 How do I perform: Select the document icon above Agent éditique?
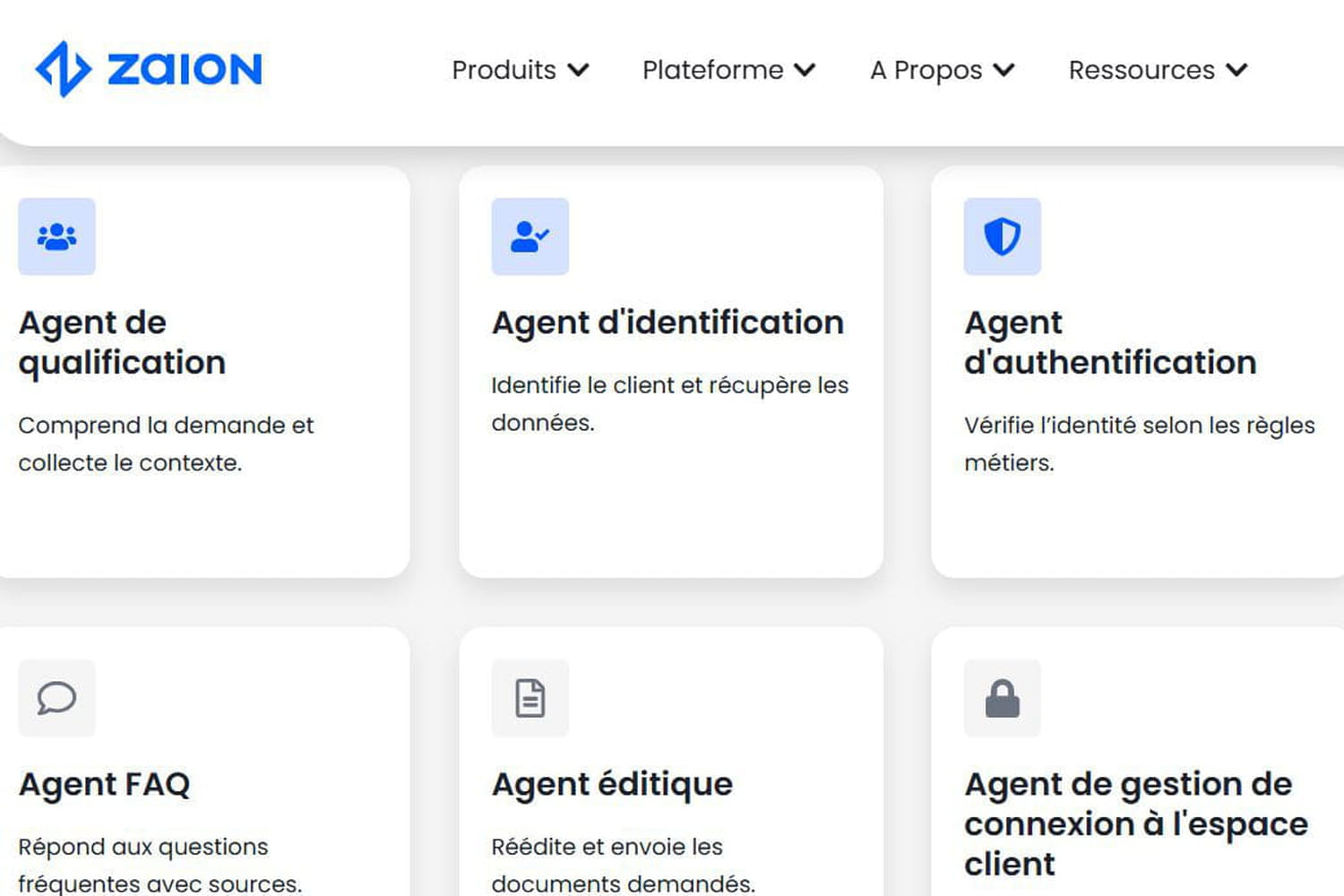[x=530, y=699]
